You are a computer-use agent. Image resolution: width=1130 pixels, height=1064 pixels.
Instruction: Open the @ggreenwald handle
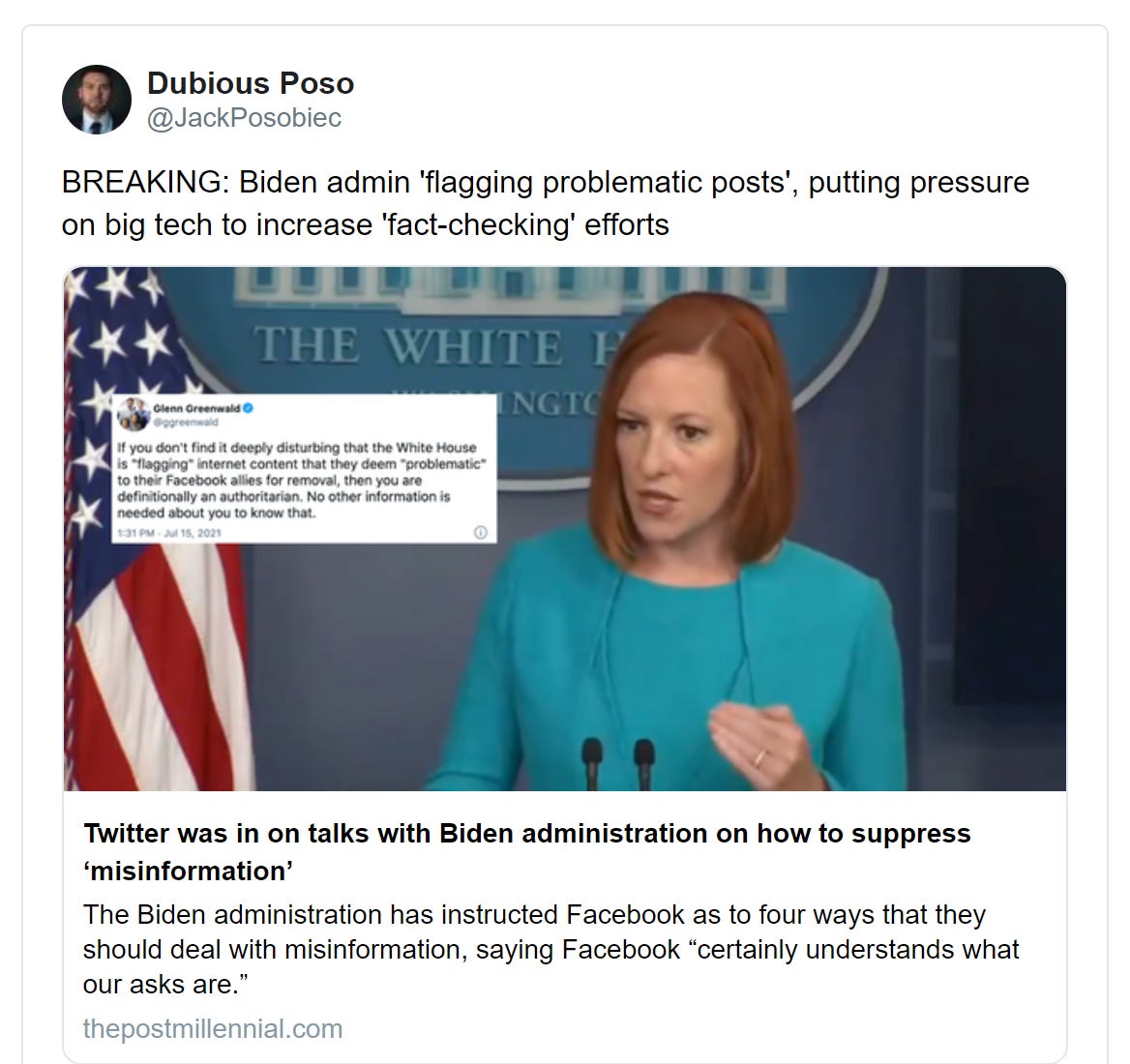click(186, 422)
